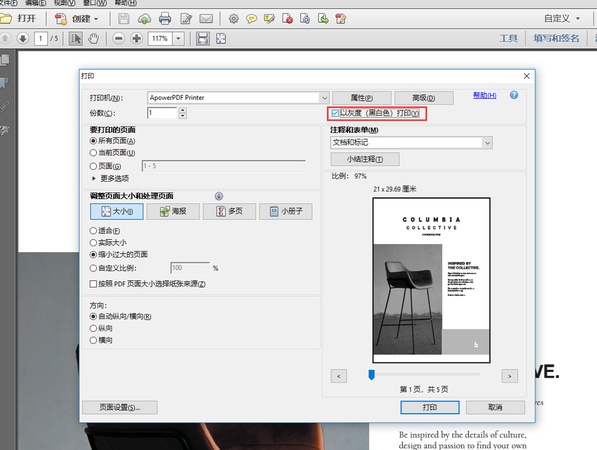Image resolution: width=597 pixels, height=450 pixels.
Task: Click the delete page icon
Action: (287, 18)
